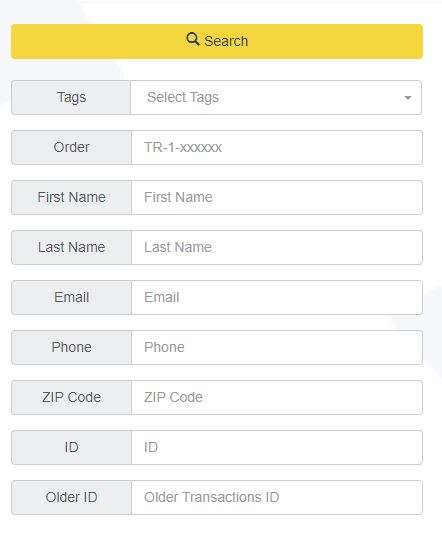Click the gray Last Name label

[x=72, y=247]
